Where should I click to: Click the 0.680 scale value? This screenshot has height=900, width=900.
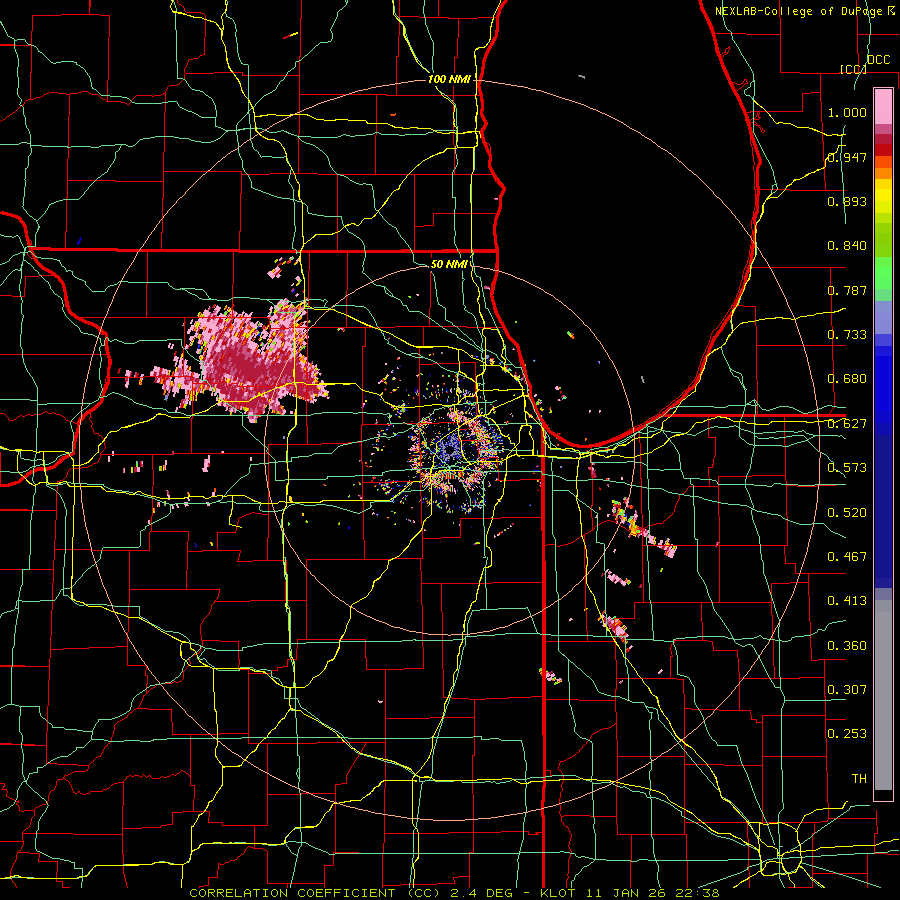847,379
